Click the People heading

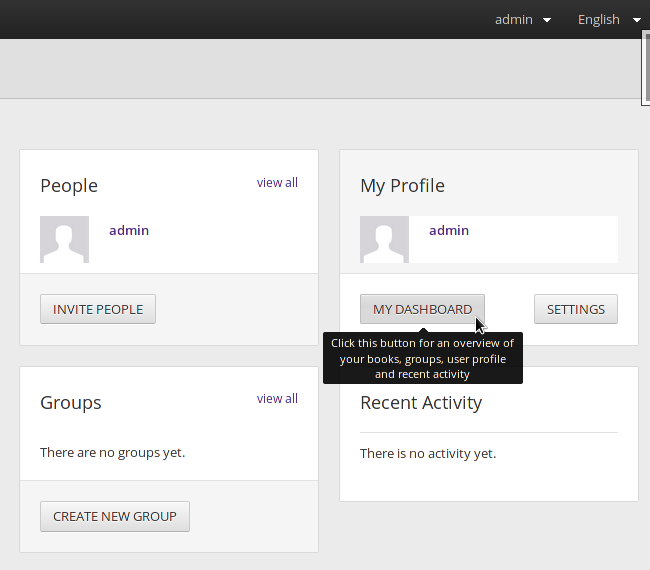(x=69, y=186)
